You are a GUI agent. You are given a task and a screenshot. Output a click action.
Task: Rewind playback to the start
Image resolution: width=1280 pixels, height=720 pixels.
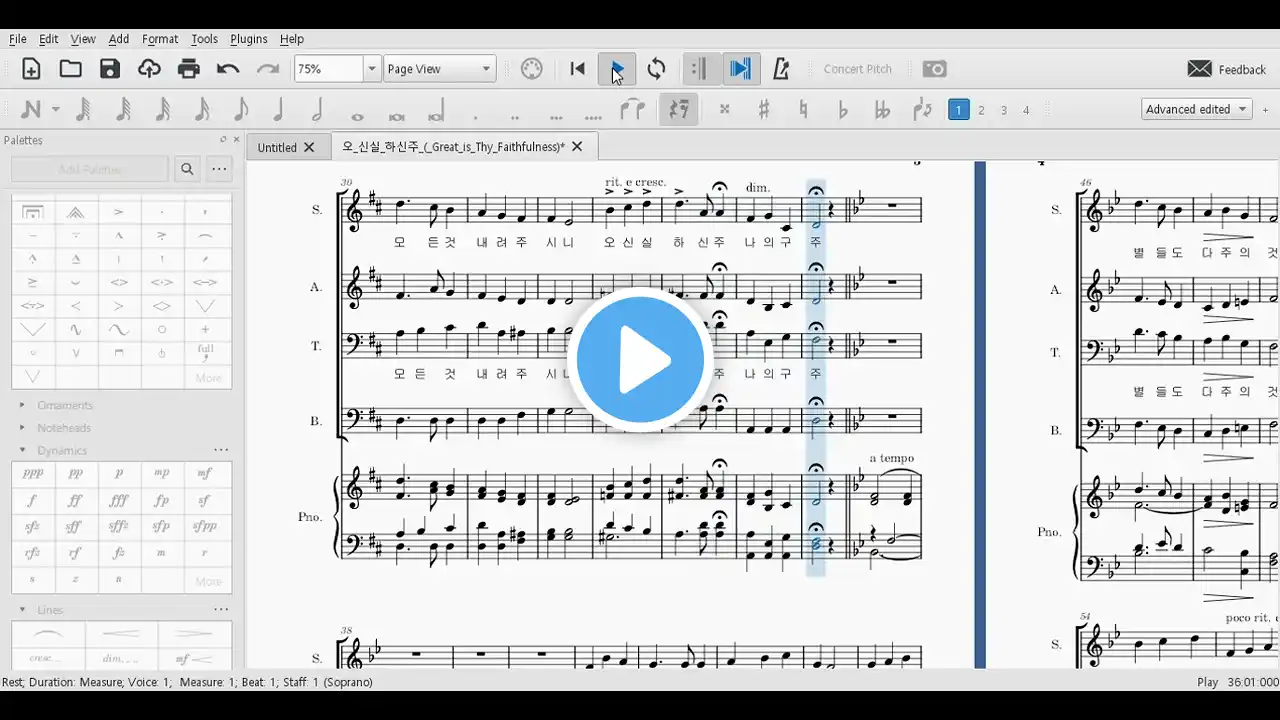click(577, 69)
